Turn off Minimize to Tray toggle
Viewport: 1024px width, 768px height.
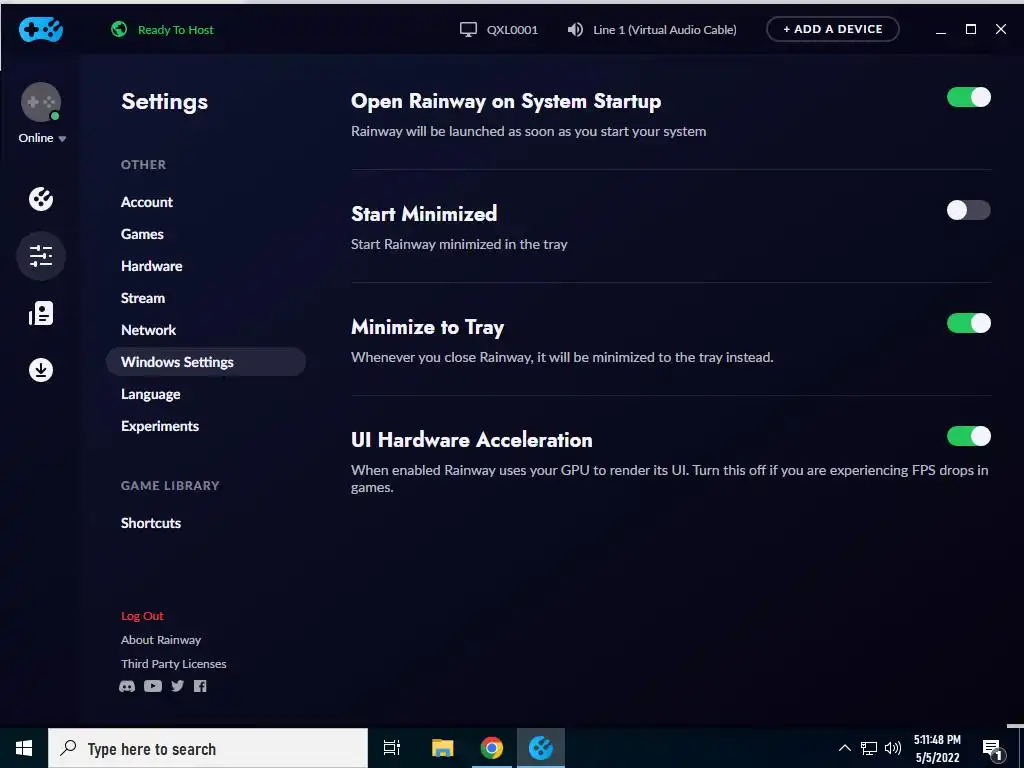click(x=969, y=323)
